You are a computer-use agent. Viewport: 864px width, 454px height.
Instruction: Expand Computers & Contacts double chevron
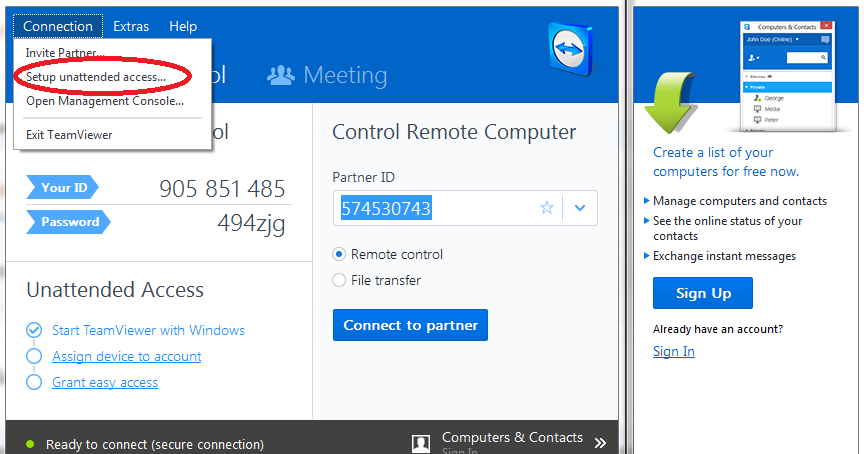601,442
